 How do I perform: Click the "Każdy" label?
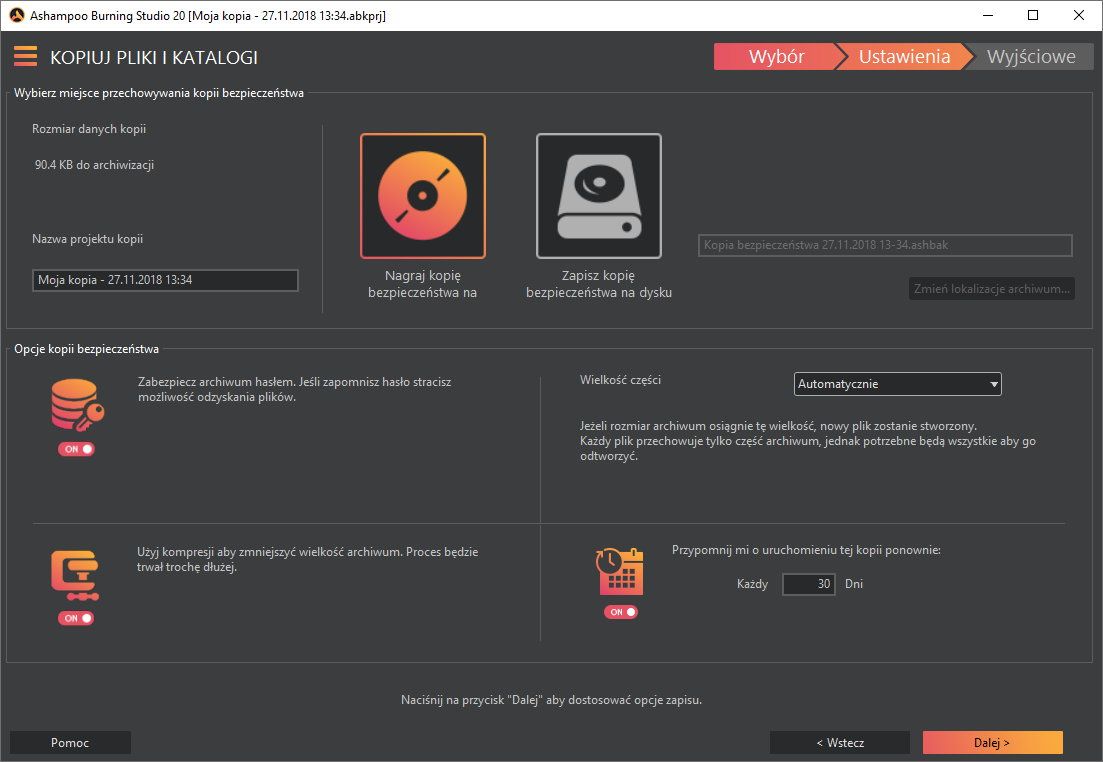pos(752,584)
